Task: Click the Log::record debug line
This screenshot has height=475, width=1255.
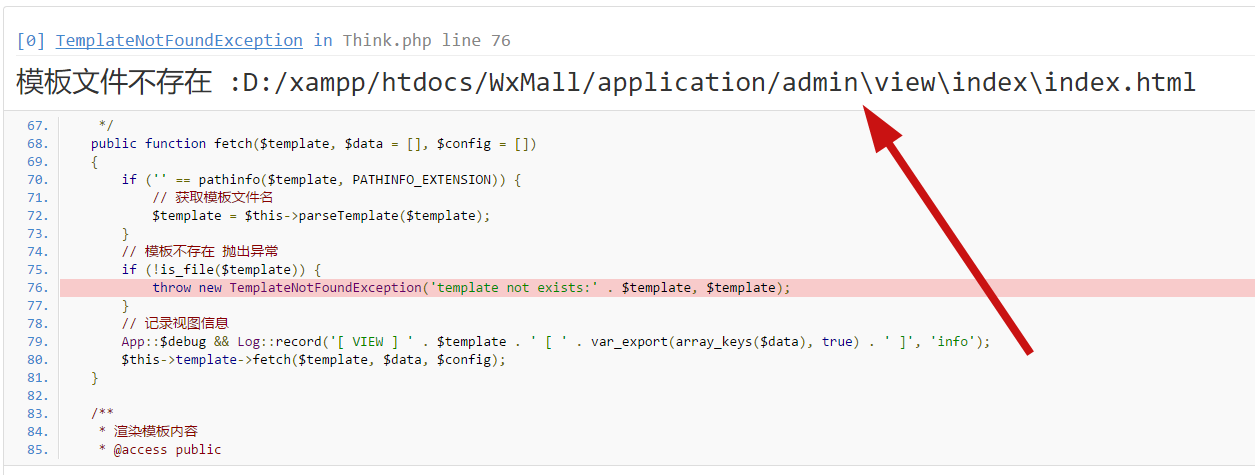Action: tap(555, 342)
